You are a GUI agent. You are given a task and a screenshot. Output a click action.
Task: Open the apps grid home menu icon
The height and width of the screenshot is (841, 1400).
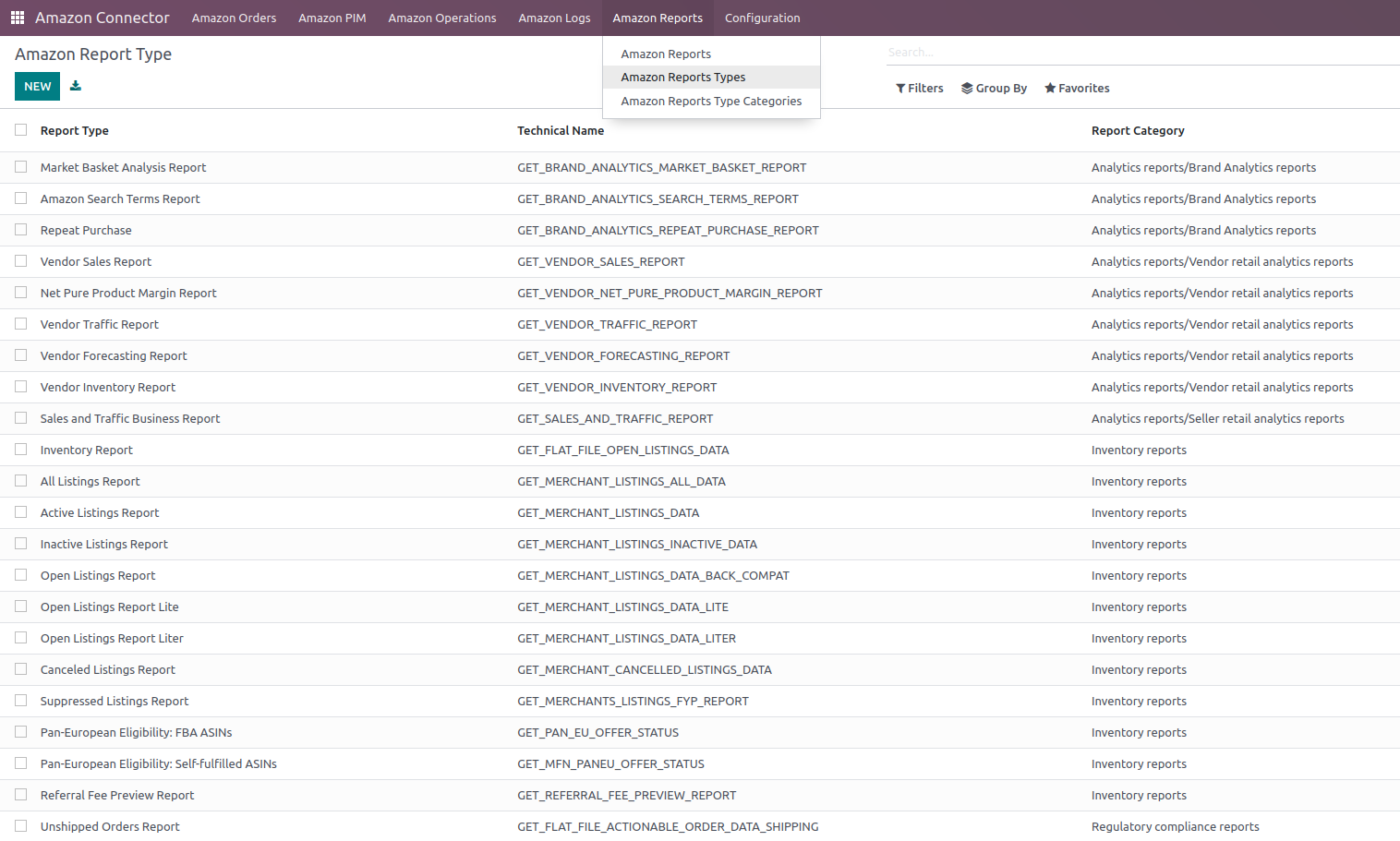pos(18,18)
